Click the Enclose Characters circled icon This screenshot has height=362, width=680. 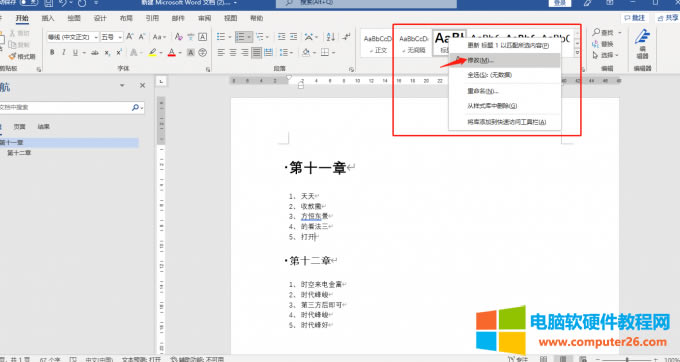pos(203,52)
